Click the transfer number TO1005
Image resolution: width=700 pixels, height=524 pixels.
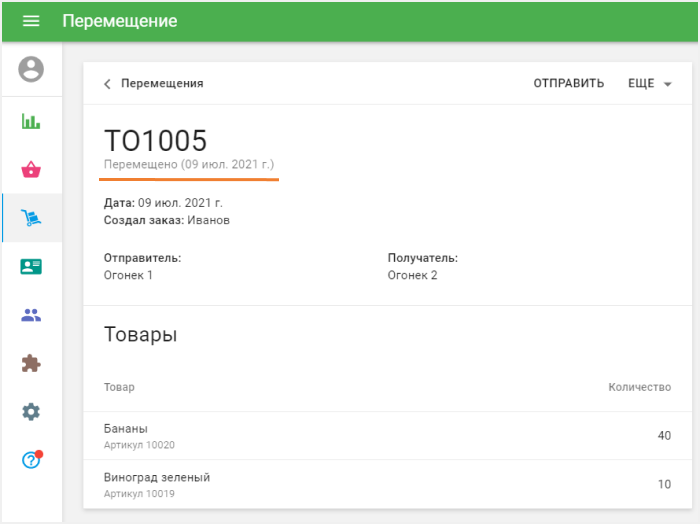155,141
